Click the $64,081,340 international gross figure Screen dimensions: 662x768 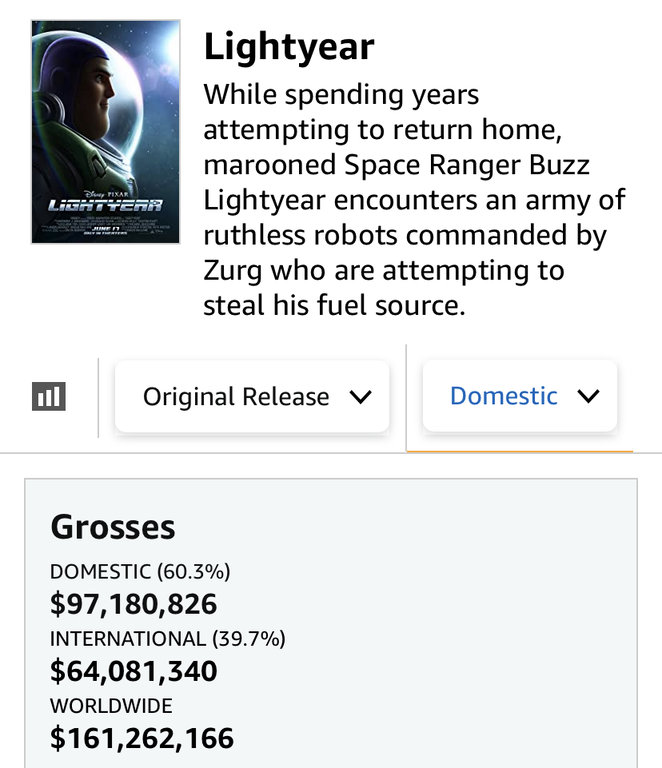(x=133, y=671)
